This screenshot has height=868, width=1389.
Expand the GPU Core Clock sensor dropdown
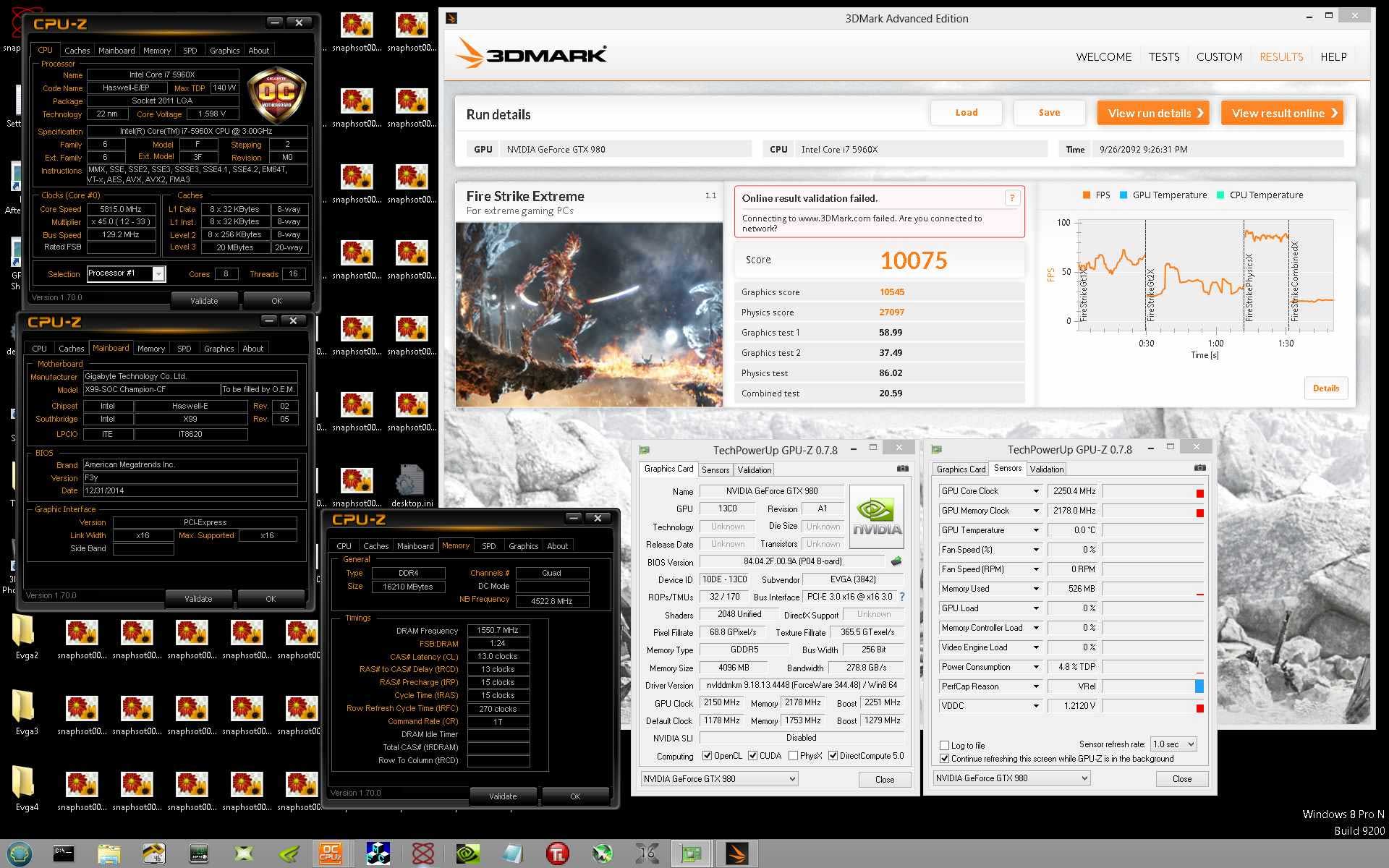[x=1035, y=491]
